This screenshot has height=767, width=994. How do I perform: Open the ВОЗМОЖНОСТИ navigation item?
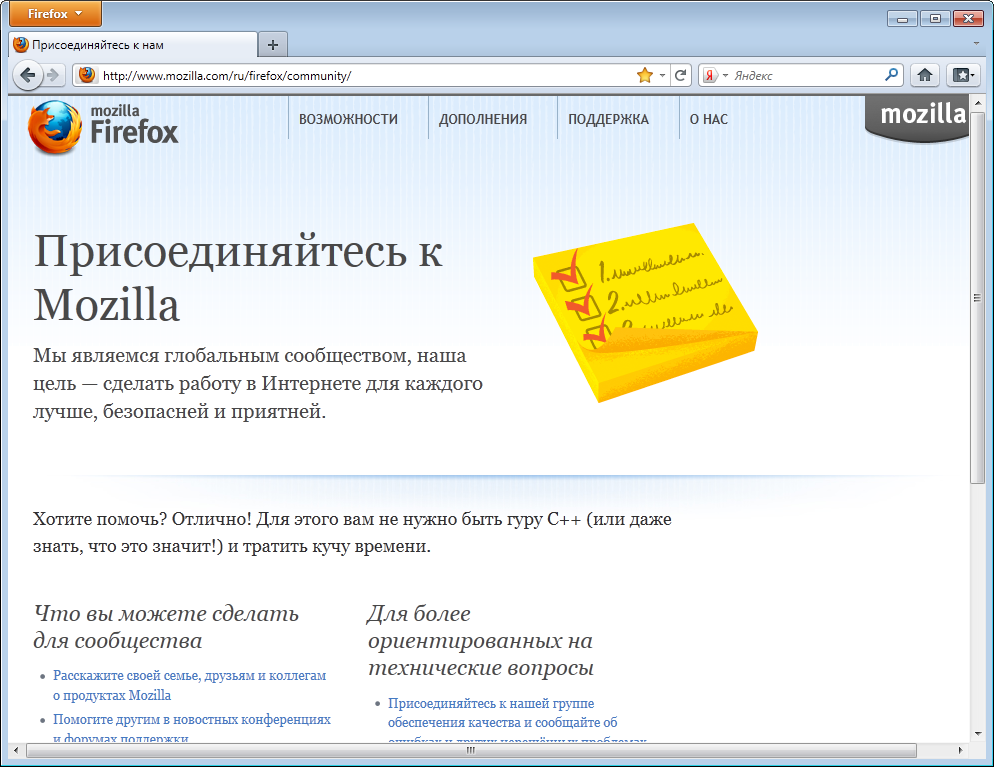(x=348, y=119)
